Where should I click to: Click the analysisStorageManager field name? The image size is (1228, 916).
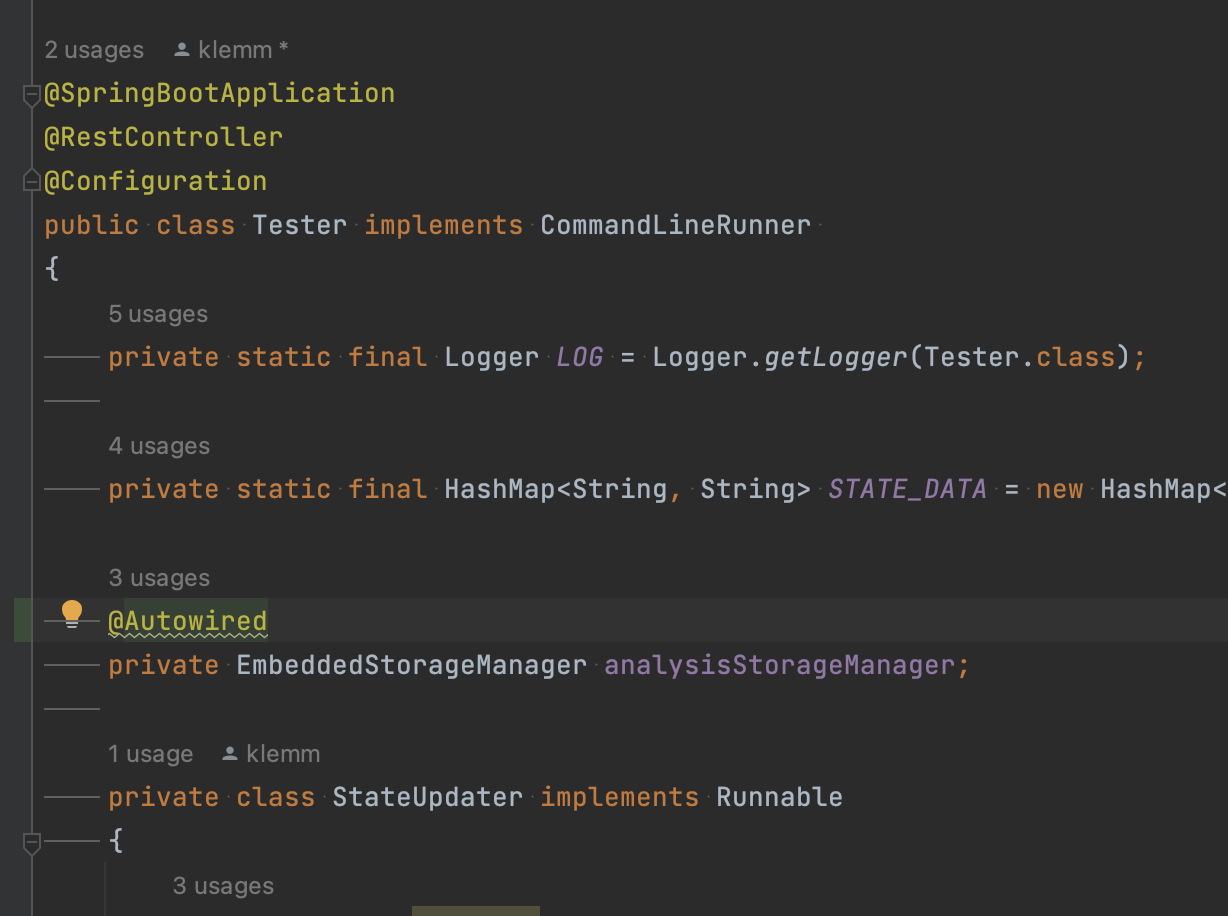pos(785,664)
